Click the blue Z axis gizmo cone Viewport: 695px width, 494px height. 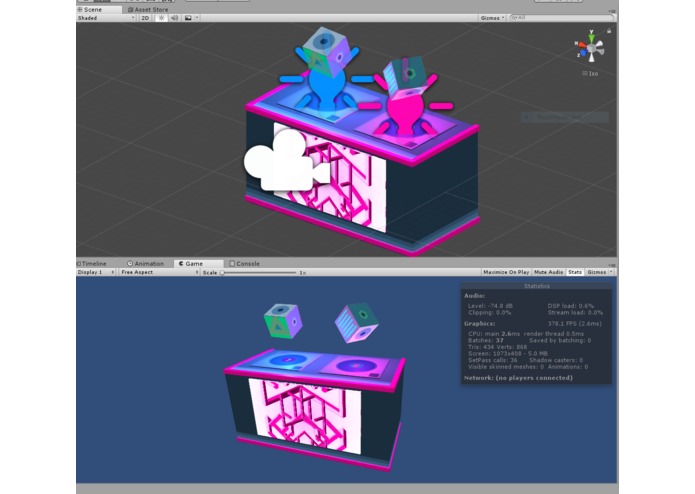583,53
